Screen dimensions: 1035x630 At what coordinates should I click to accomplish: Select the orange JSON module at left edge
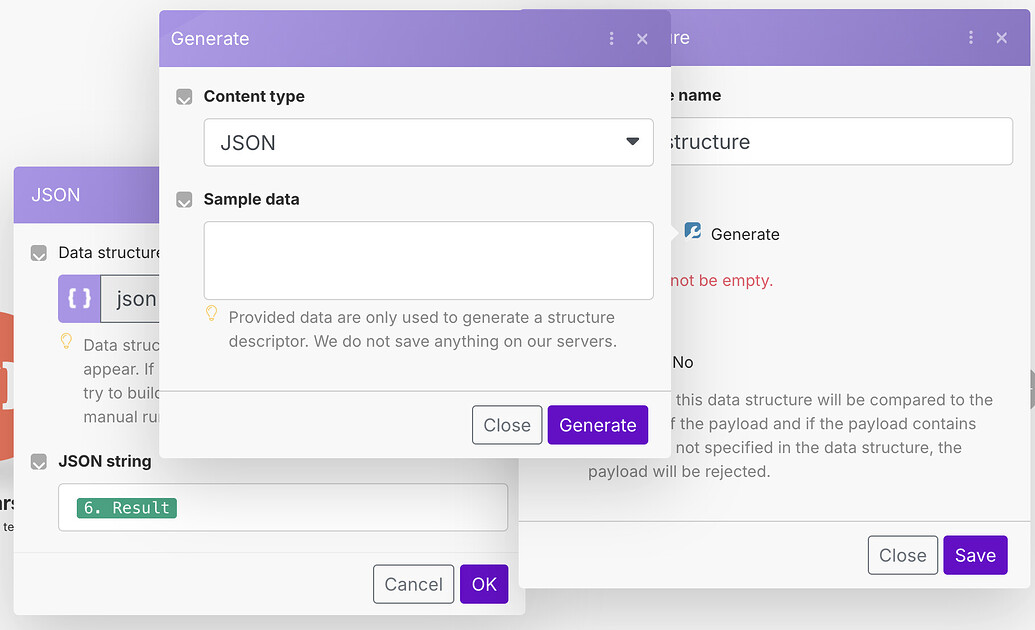[7, 380]
